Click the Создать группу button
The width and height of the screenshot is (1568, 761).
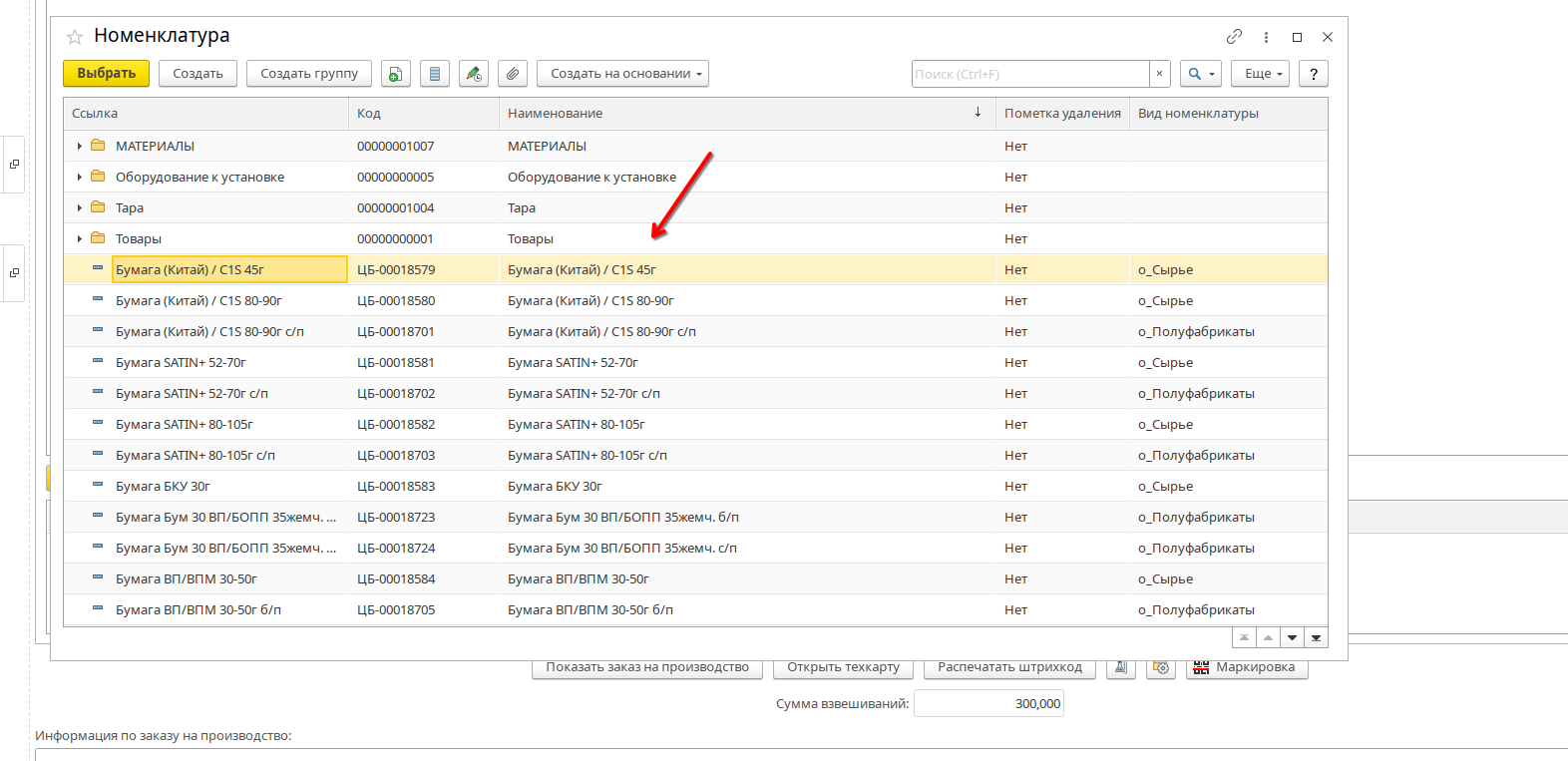(309, 74)
